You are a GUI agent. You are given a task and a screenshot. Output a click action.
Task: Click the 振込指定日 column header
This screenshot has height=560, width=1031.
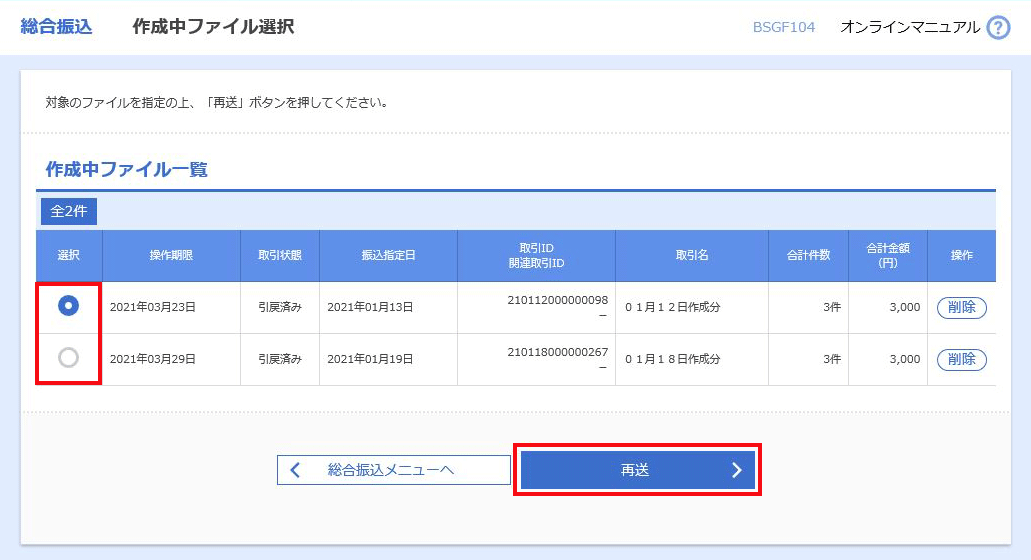pos(388,256)
